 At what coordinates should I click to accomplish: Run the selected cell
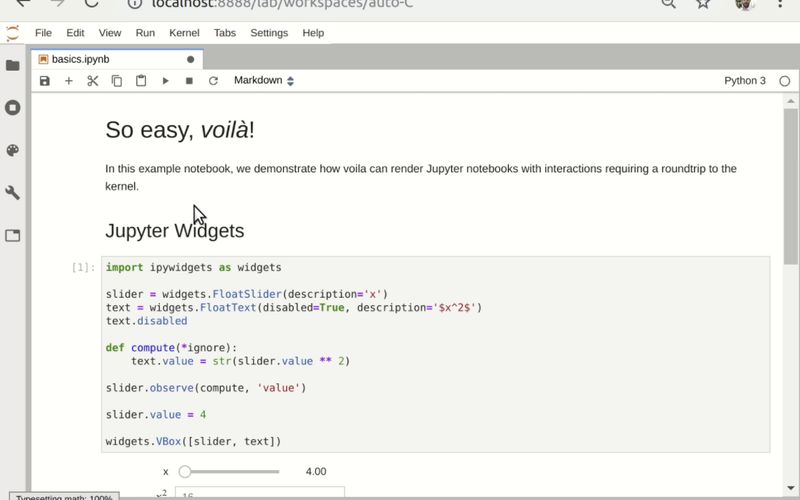point(166,81)
